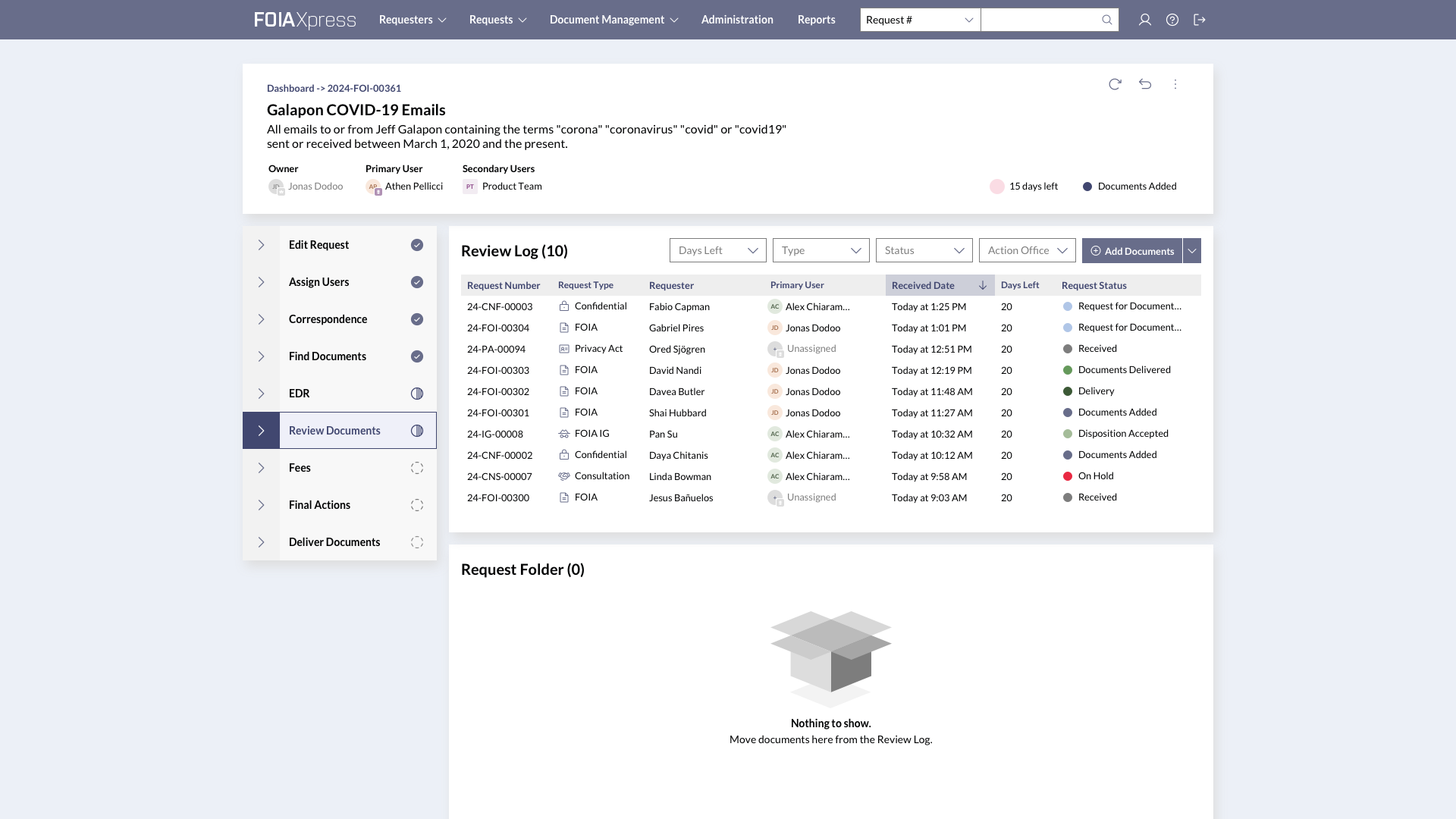Click the user account icon in top bar
The image size is (1456, 819).
click(x=1145, y=20)
